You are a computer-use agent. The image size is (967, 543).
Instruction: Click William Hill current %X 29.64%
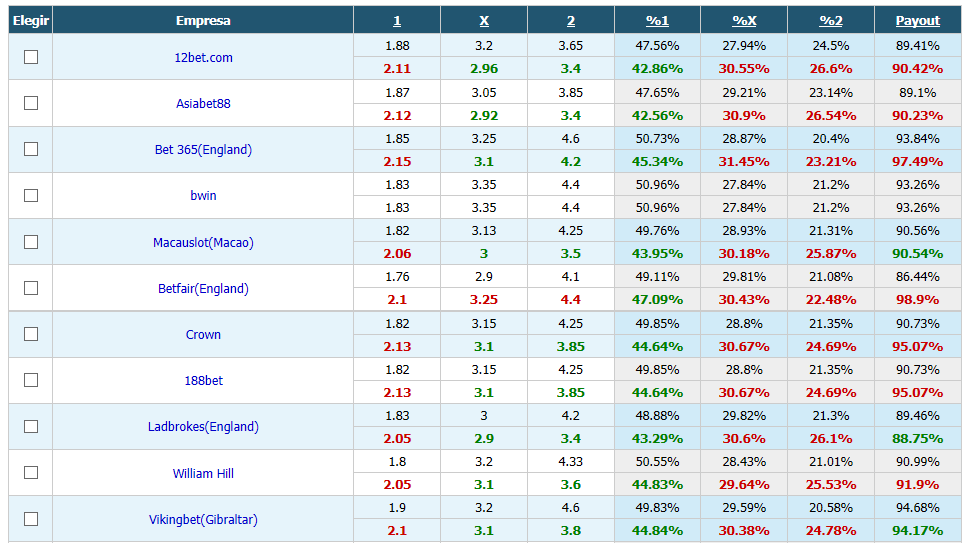(744, 484)
